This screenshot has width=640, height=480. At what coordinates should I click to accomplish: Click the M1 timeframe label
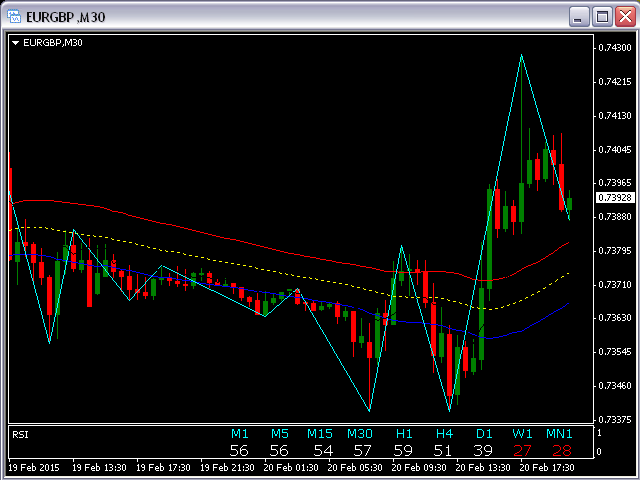click(240, 433)
